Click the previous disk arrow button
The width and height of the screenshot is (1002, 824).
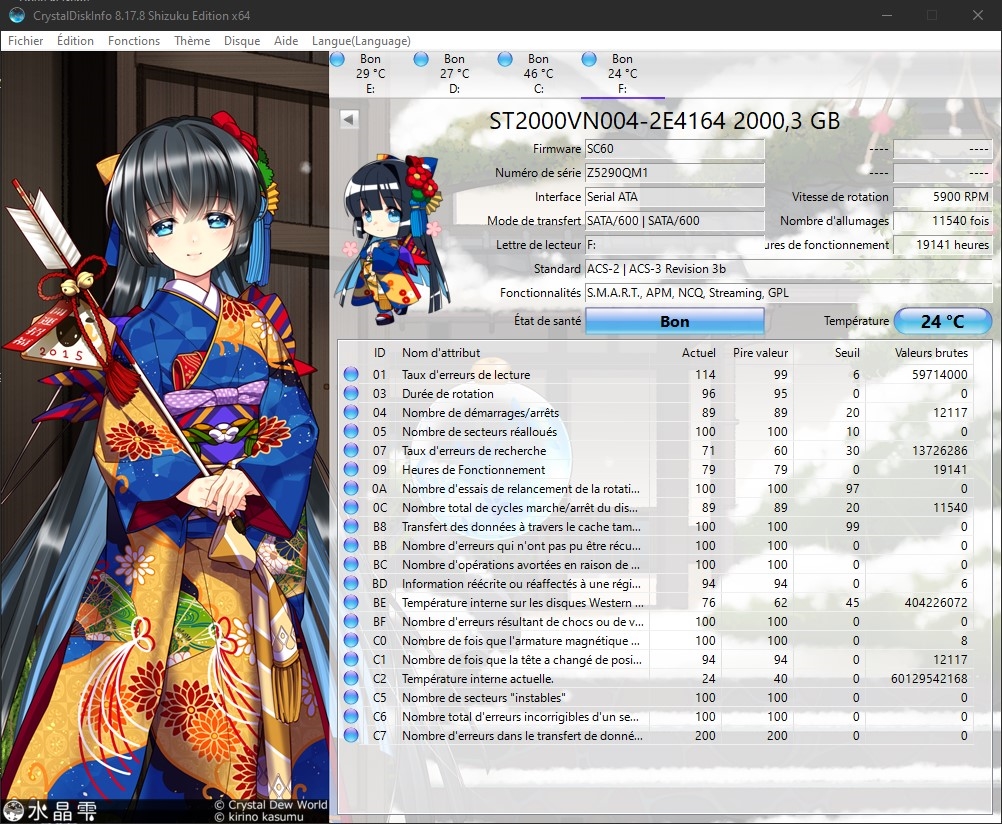click(x=349, y=119)
